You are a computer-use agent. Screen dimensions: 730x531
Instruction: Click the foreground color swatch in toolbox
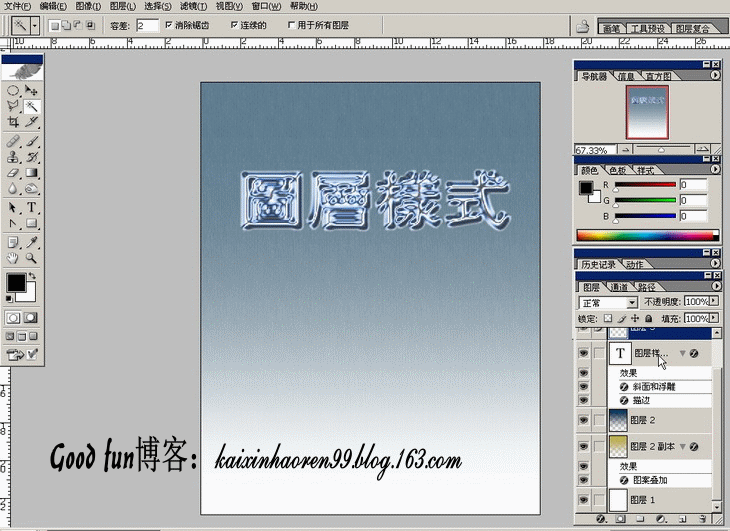coord(16,282)
